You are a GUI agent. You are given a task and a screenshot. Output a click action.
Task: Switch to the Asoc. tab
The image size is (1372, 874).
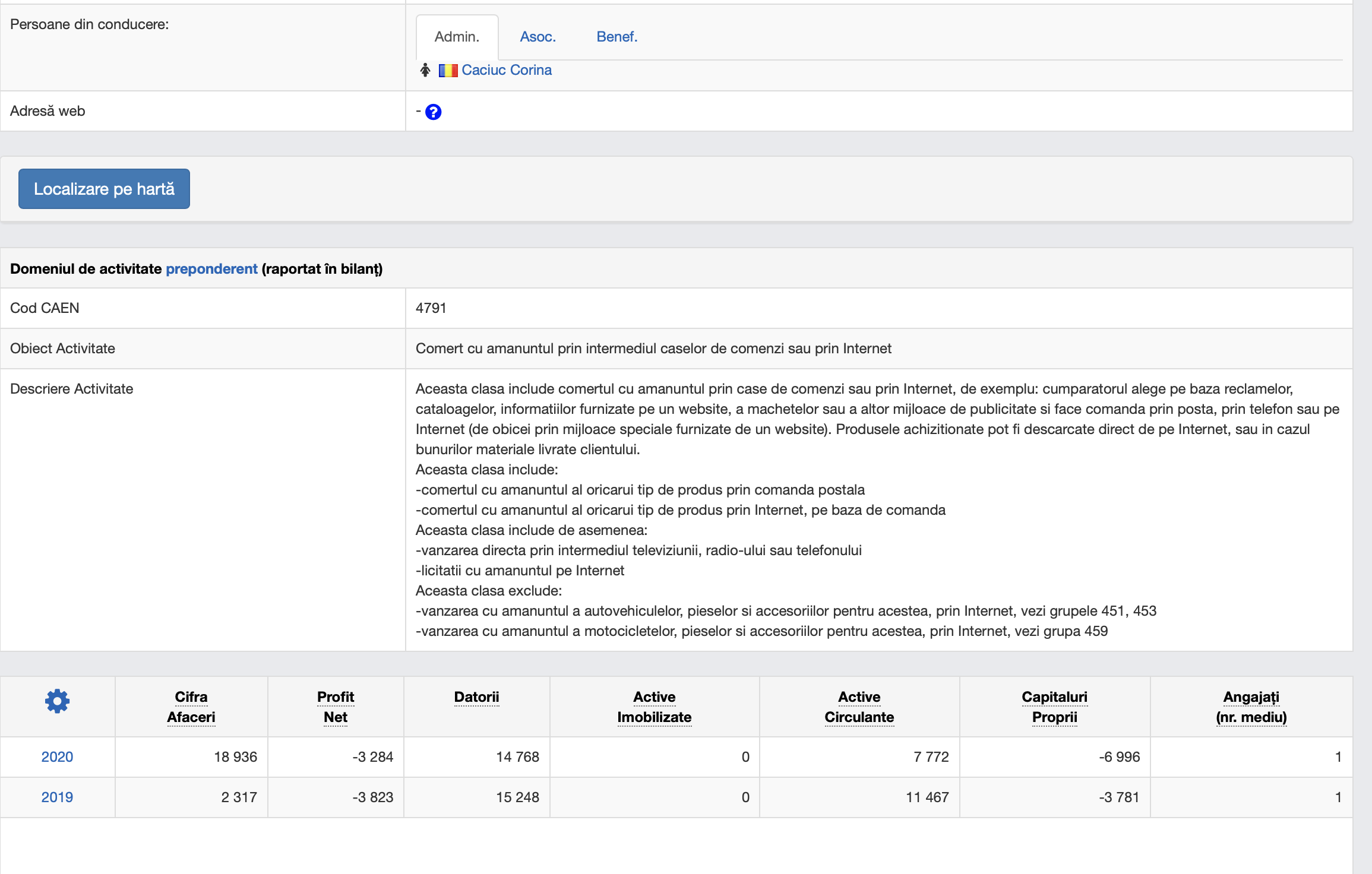tap(538, 37)
